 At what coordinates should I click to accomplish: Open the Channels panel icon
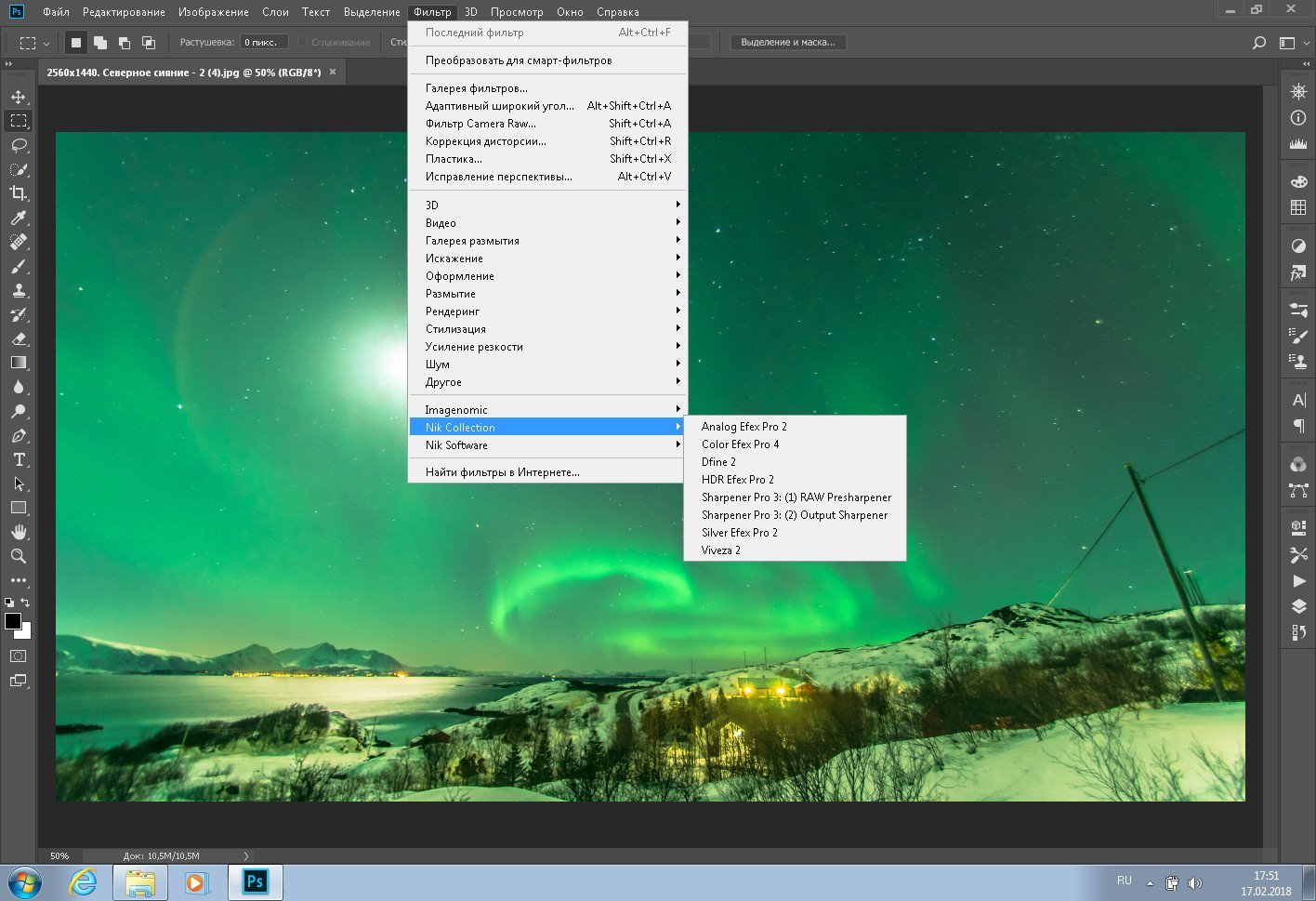[1298, 465]
